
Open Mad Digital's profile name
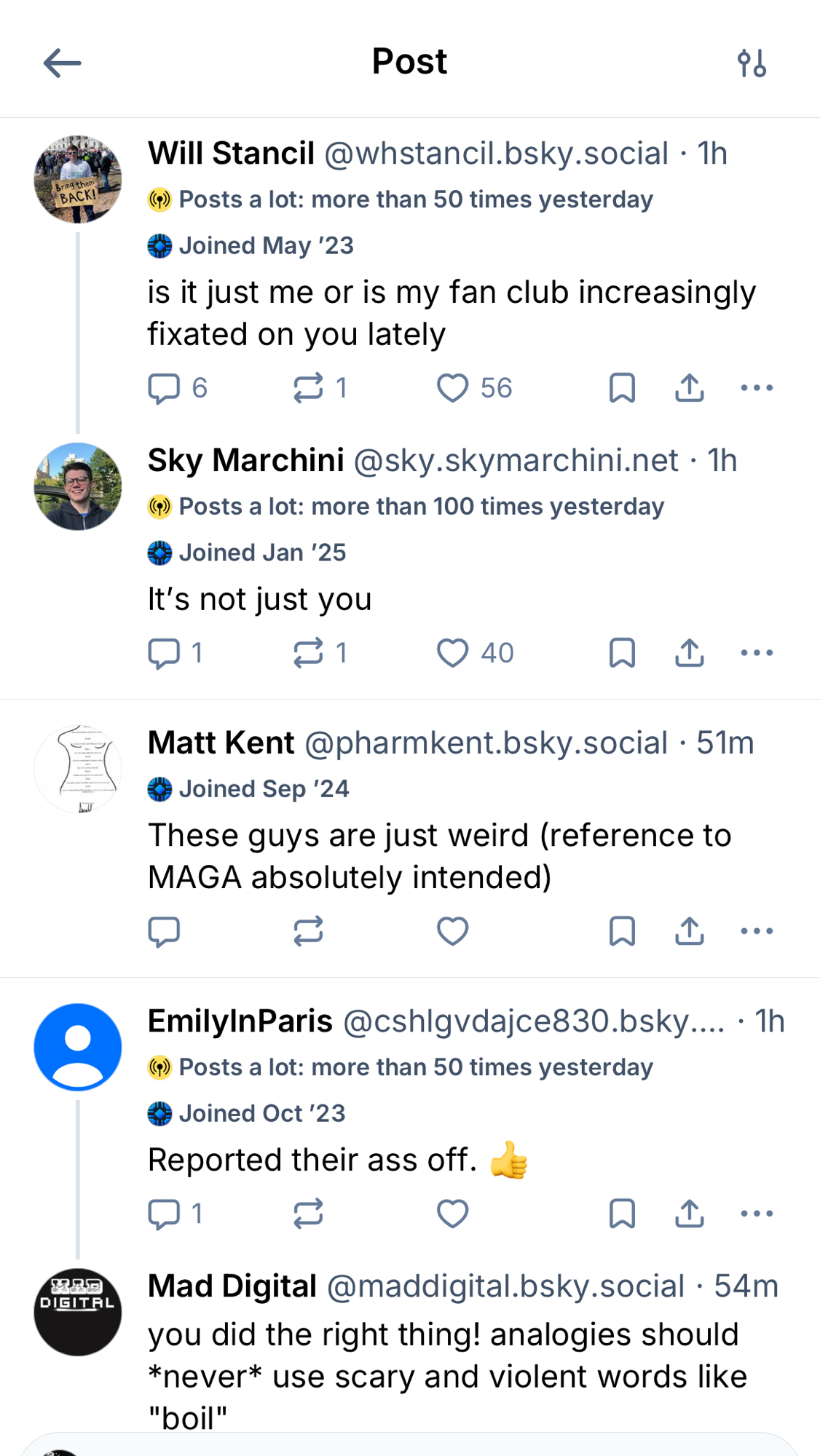coord(232,1286)
